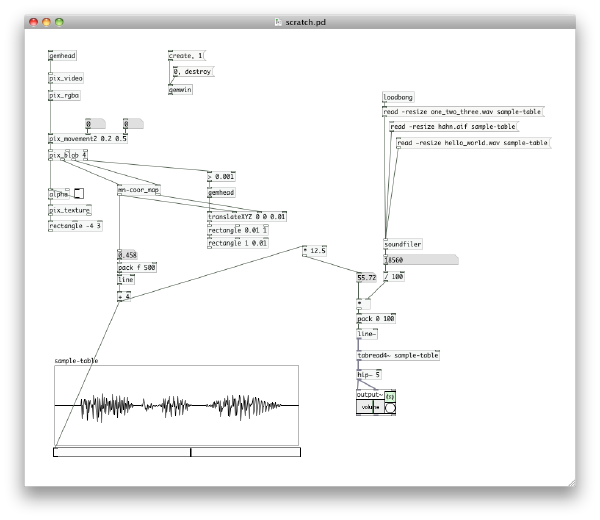
Task: Click the read hello_world.wav message box
Action: pyautogui.click(x=473, y=144)
